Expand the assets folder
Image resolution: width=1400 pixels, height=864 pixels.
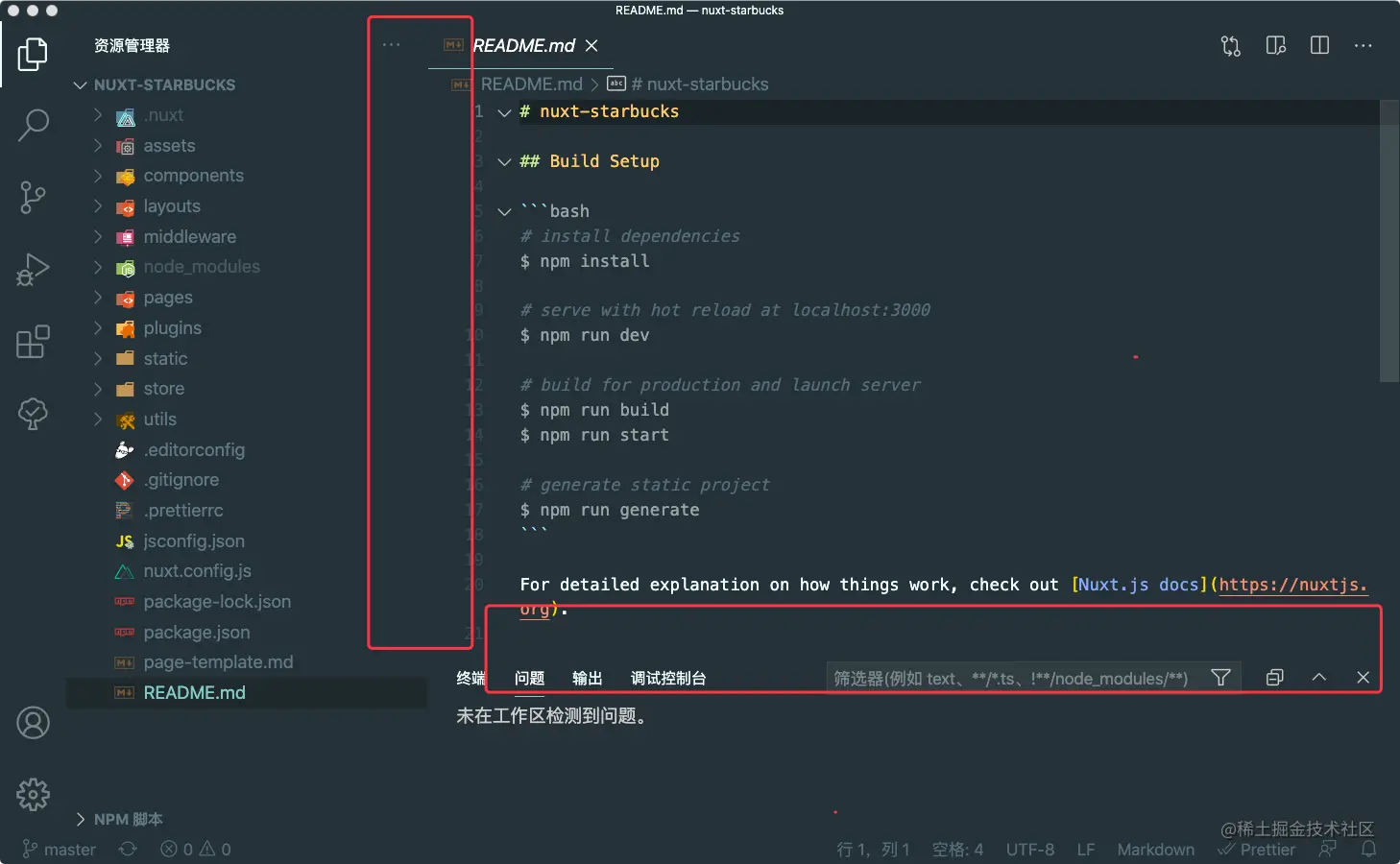pos(98,146)
